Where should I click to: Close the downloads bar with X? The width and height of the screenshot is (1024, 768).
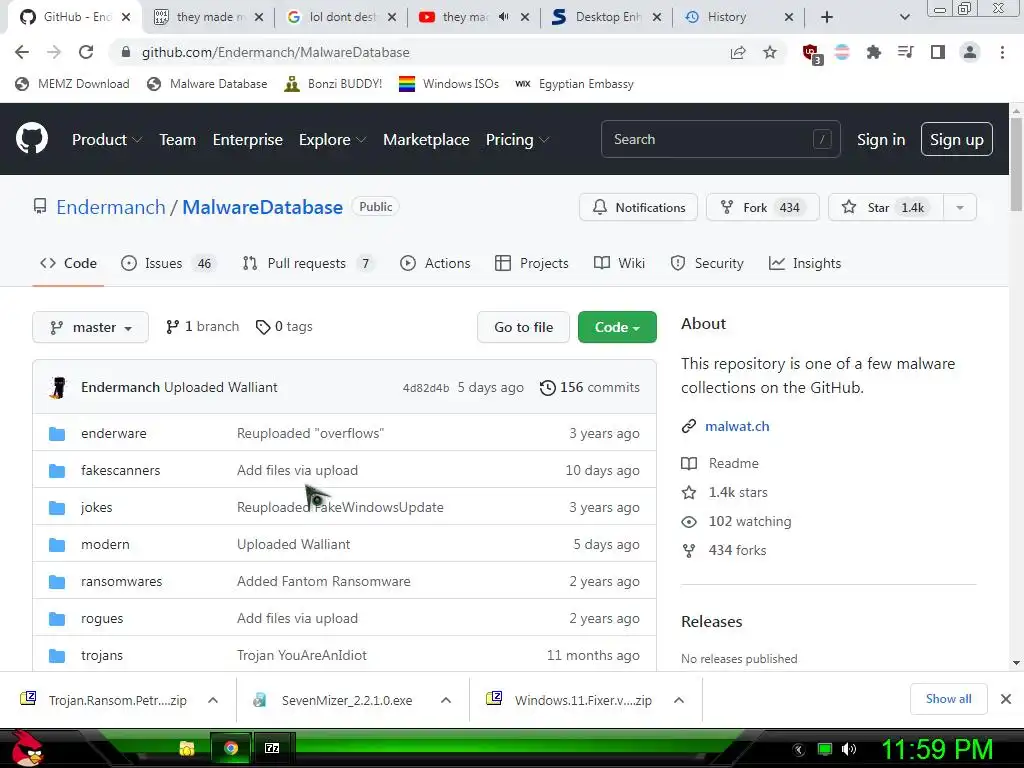pyautogui.click(x=1006, y=699)
